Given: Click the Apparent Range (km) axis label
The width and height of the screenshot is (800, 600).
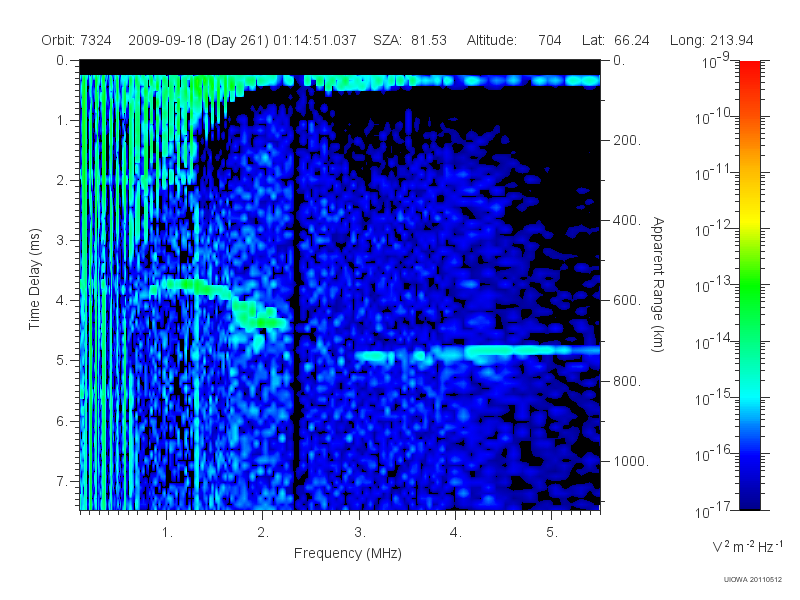Looking at the screenshot, I should 658,284.
